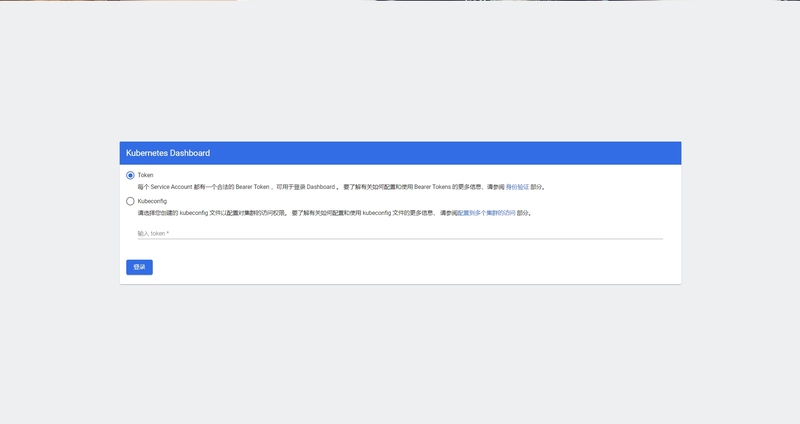Click the Bearer Token description sentence
Viewport: 800px width, 424px height.
[x=341, y=187]
